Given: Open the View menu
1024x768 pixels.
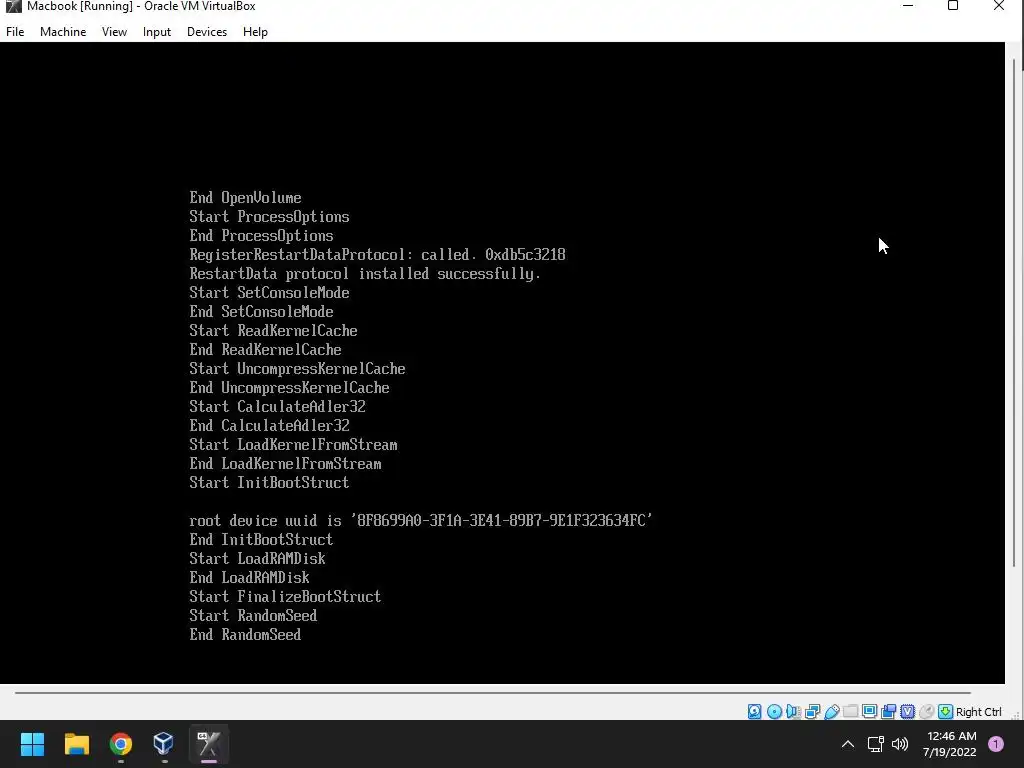Looking at the screenshot, I should click(x=114, y=31).
